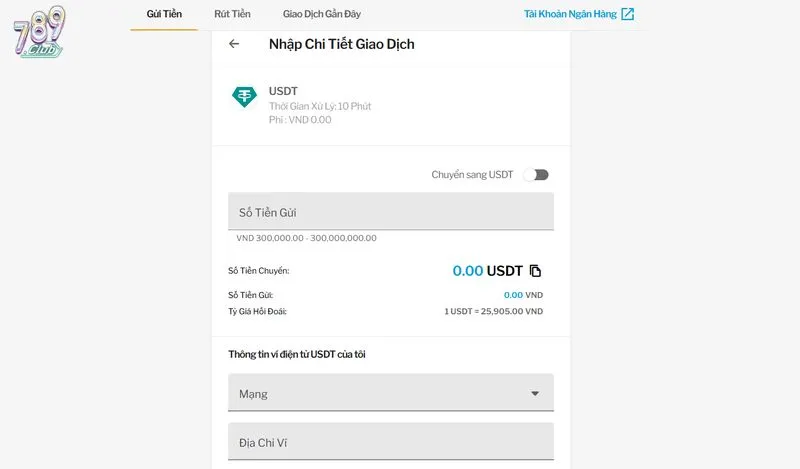Click the Địa Chỉ Ví input field
Viewport: 800px width, 469px height.
pyautogui.click(x=391, y=441)
